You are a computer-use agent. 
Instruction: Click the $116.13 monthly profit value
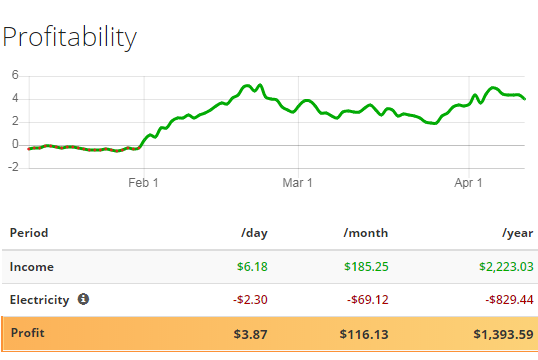click(364, 334)
